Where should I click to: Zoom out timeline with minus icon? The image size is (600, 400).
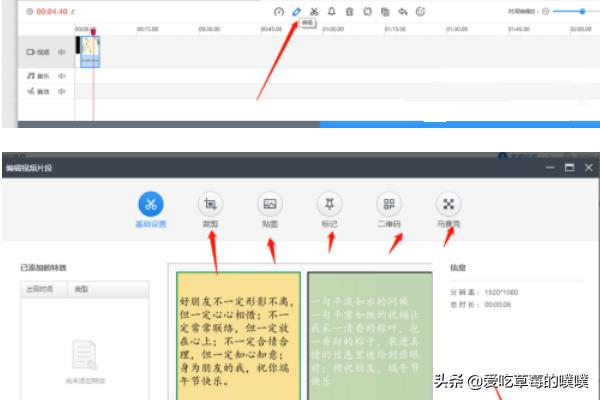pos(546,11)
